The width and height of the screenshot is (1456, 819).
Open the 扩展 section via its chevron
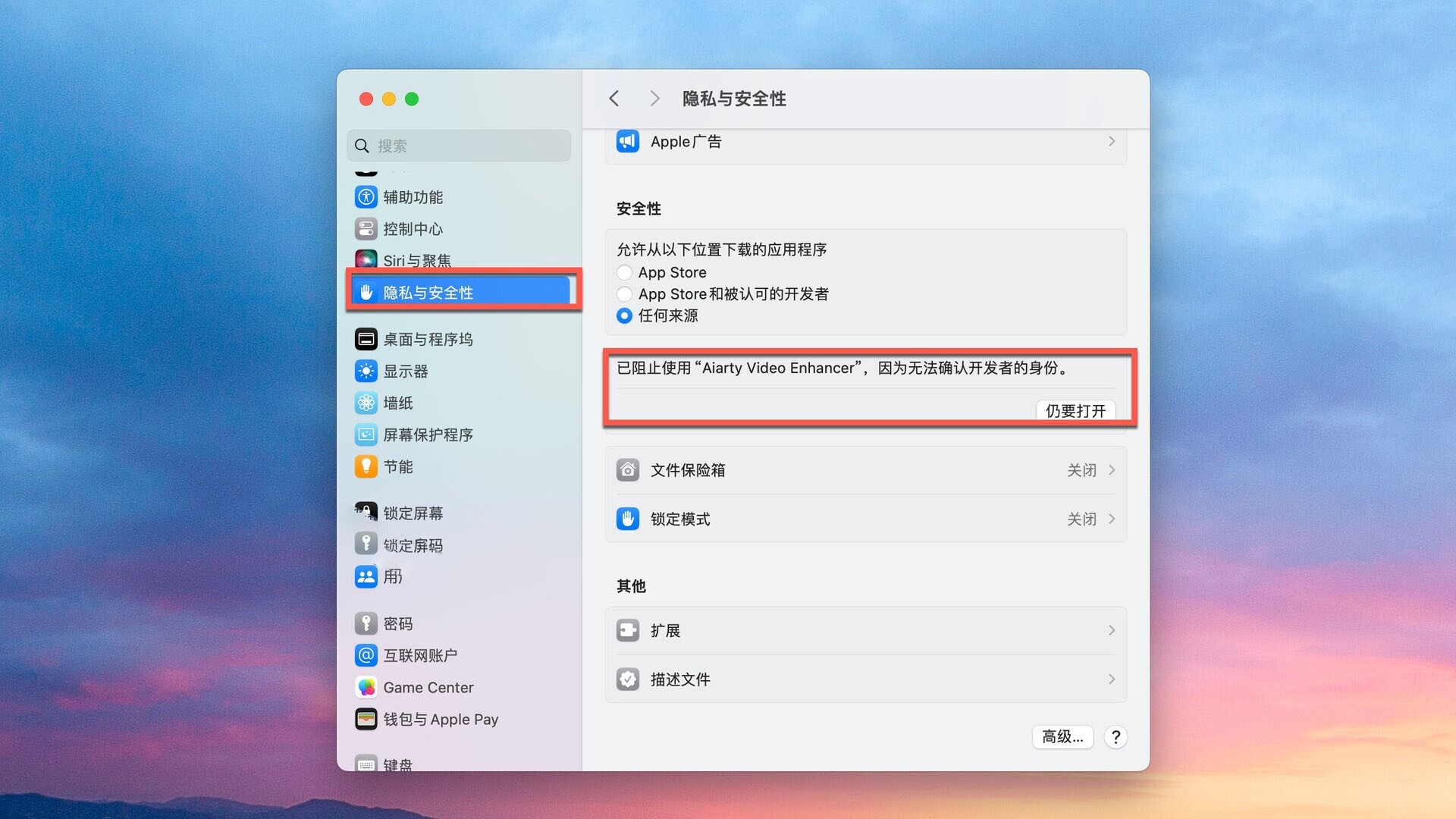click(x=1112, y=630)
